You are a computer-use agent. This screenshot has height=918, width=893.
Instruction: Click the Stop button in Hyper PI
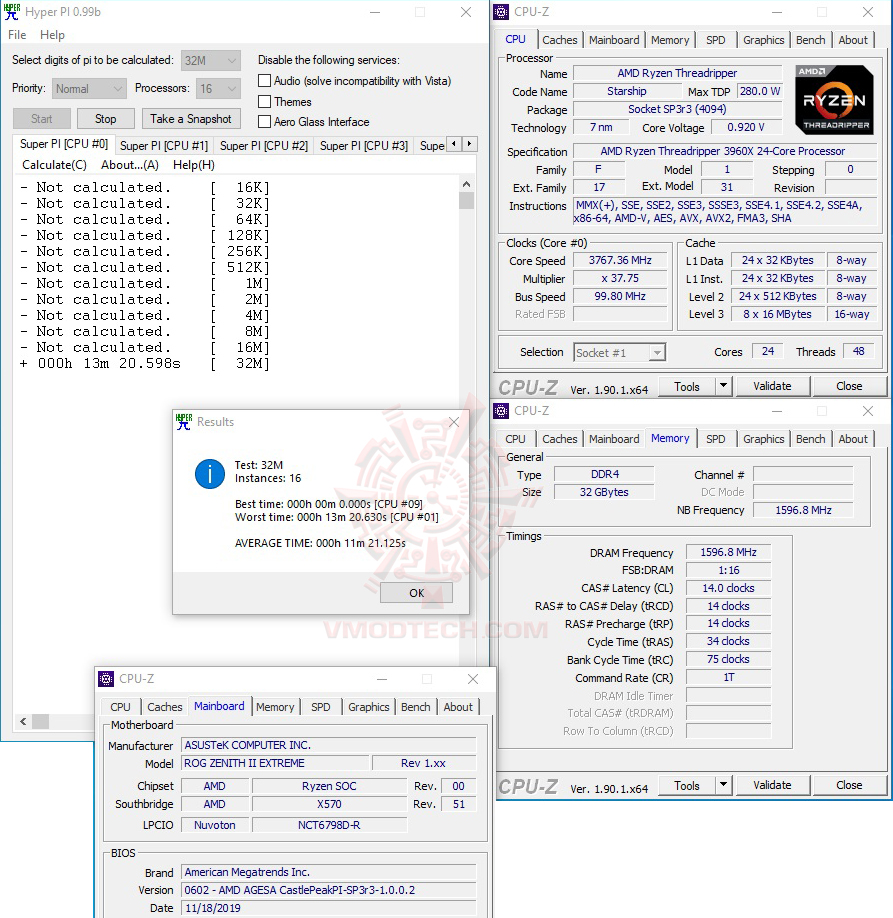[105, 119]
